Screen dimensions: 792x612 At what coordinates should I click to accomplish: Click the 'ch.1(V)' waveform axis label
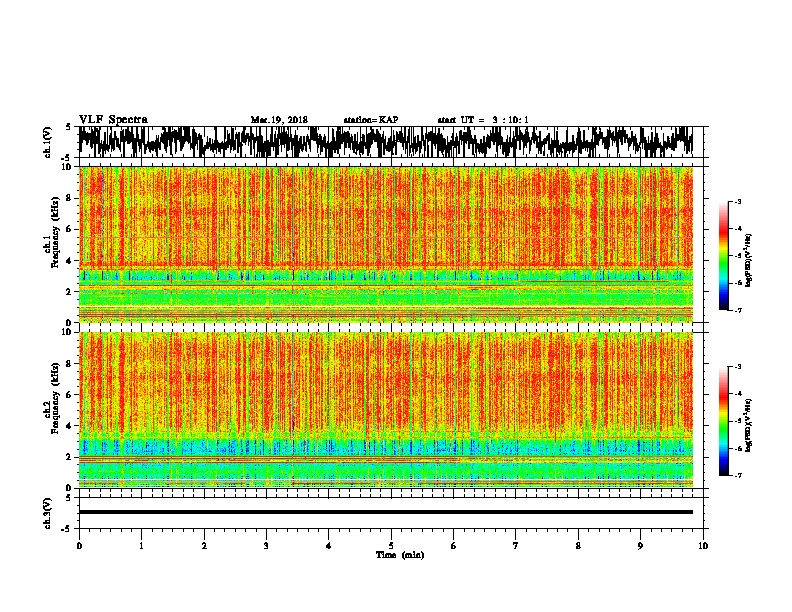48,142
